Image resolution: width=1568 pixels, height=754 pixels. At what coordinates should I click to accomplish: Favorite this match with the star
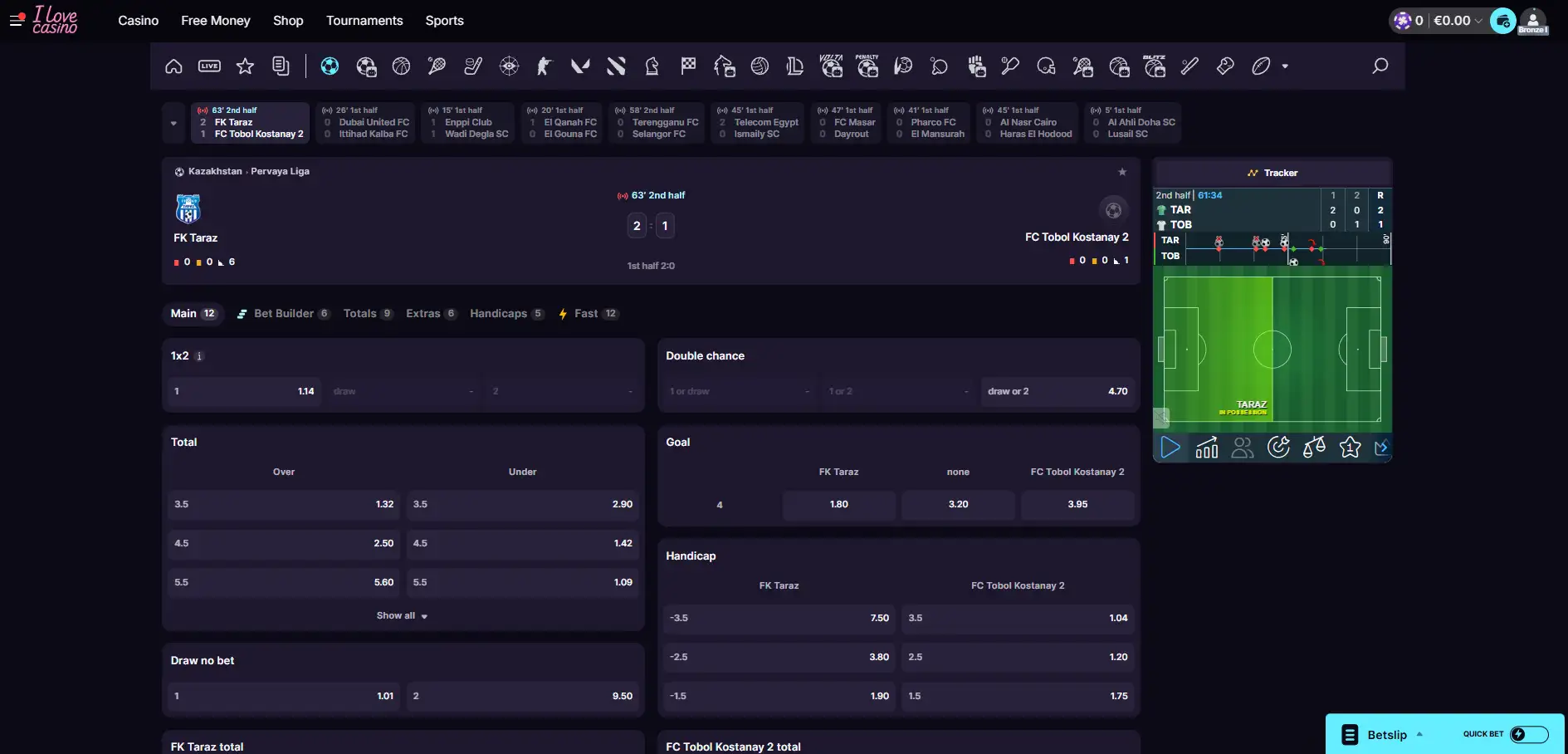click(x=1122, y=172)
